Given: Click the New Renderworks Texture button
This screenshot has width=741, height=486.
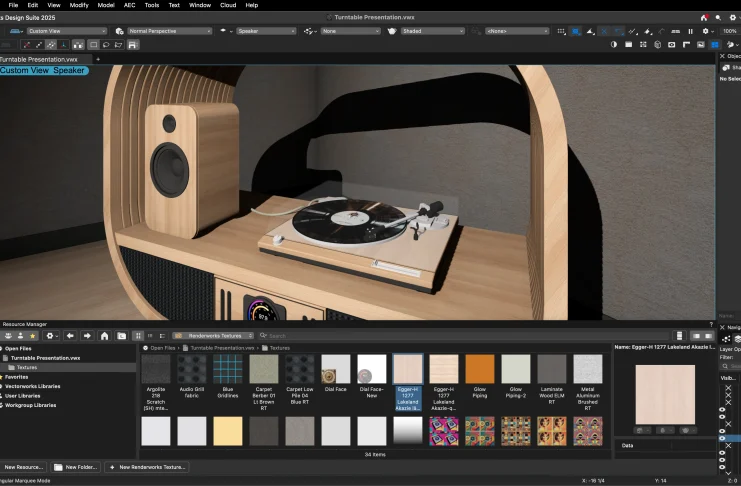Looking at the screenshot, I should (146, 467).
